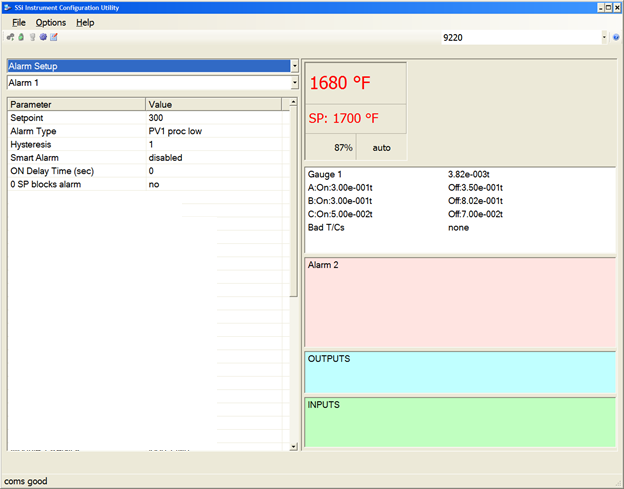The height and width of the screenshot is (489, 624).
Task: Click the blue help icon beside 9220
Action: 616,37
